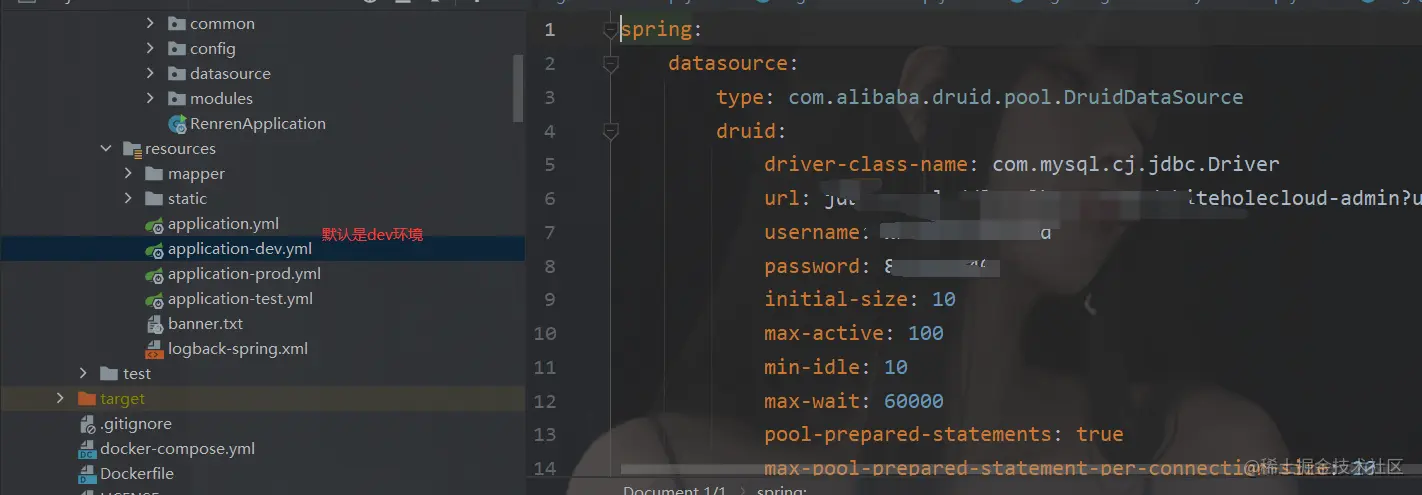The width and height of the screenshot is (1422, 495).
Task: Click the static folder icon
Action: (x=154, y=198)
